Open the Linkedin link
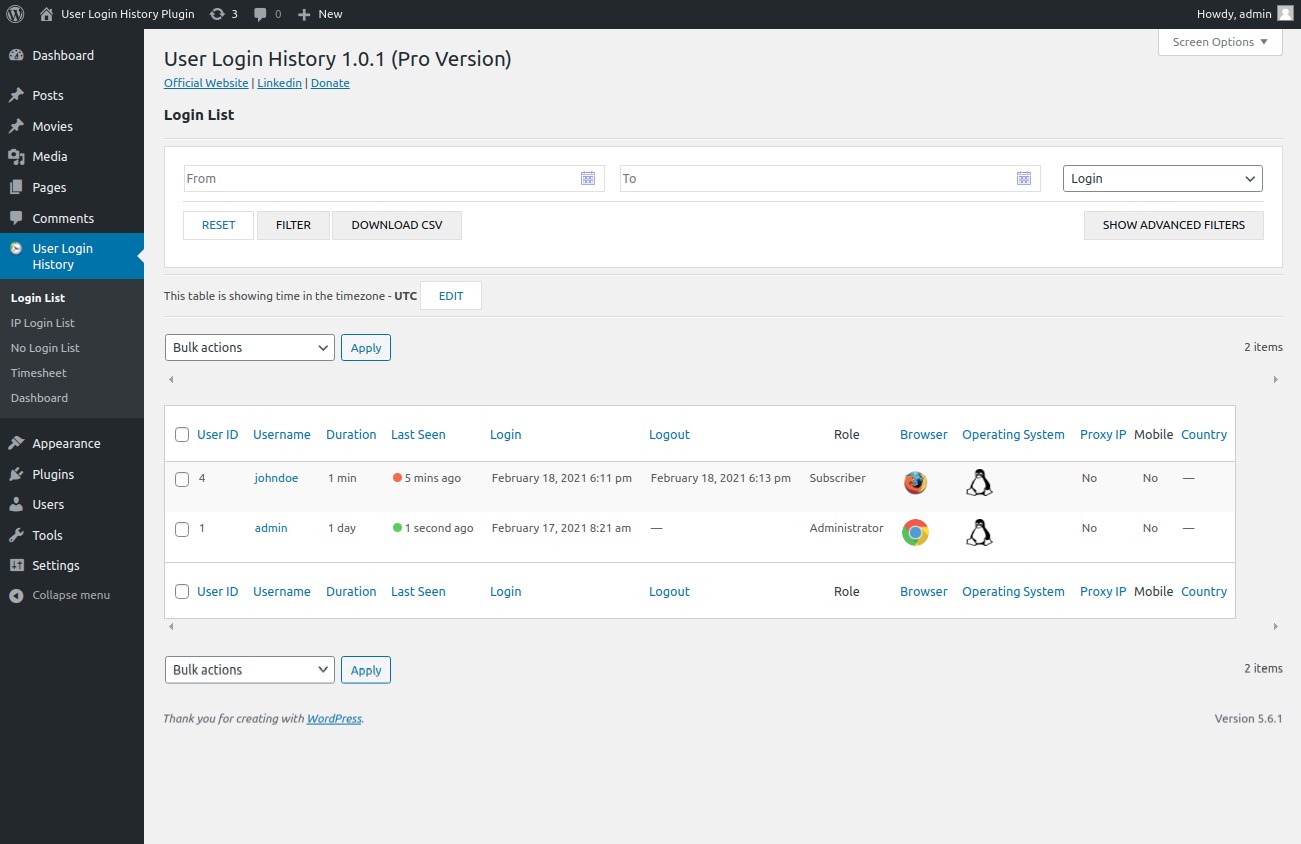This screenshot has height=844, width=1301. coord(279,83)
